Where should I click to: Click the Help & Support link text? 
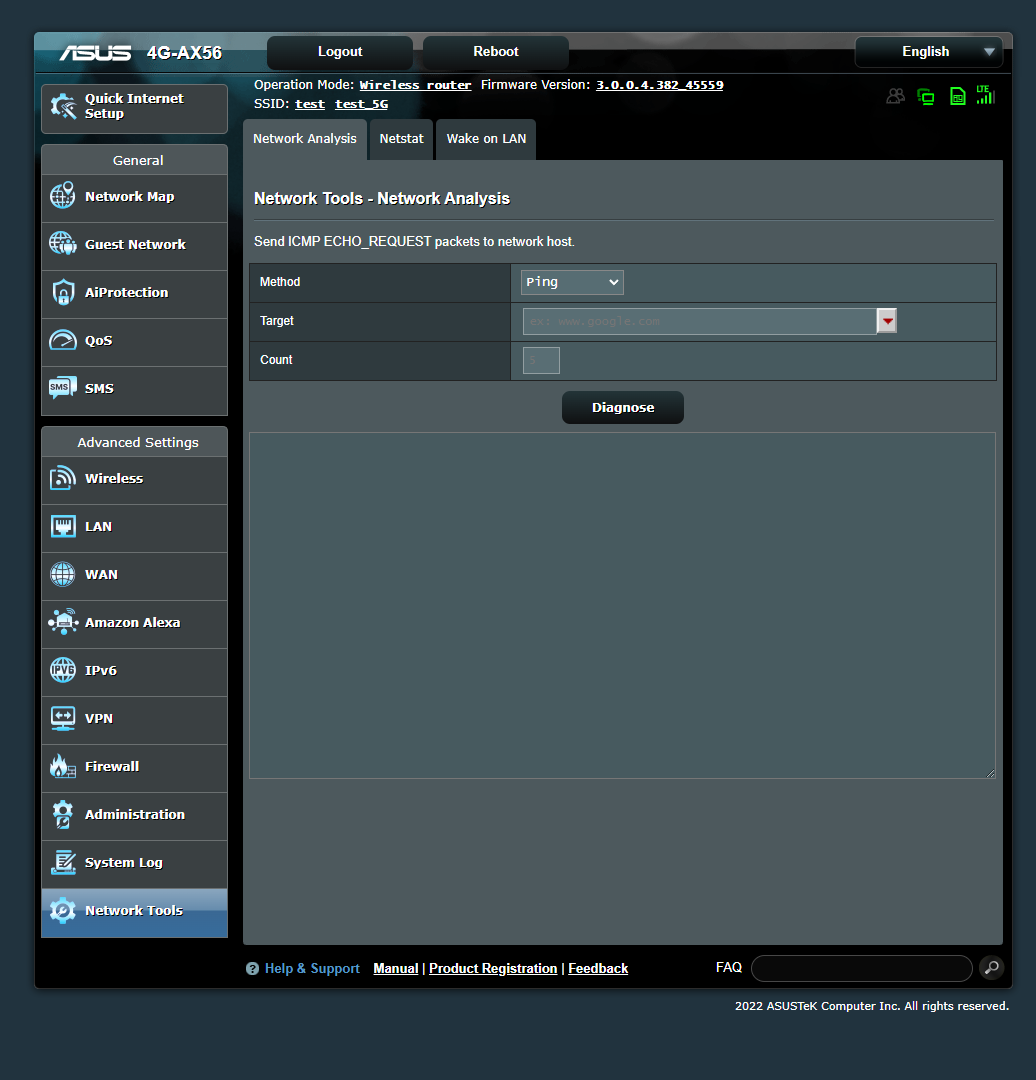[x=312, y=968]
